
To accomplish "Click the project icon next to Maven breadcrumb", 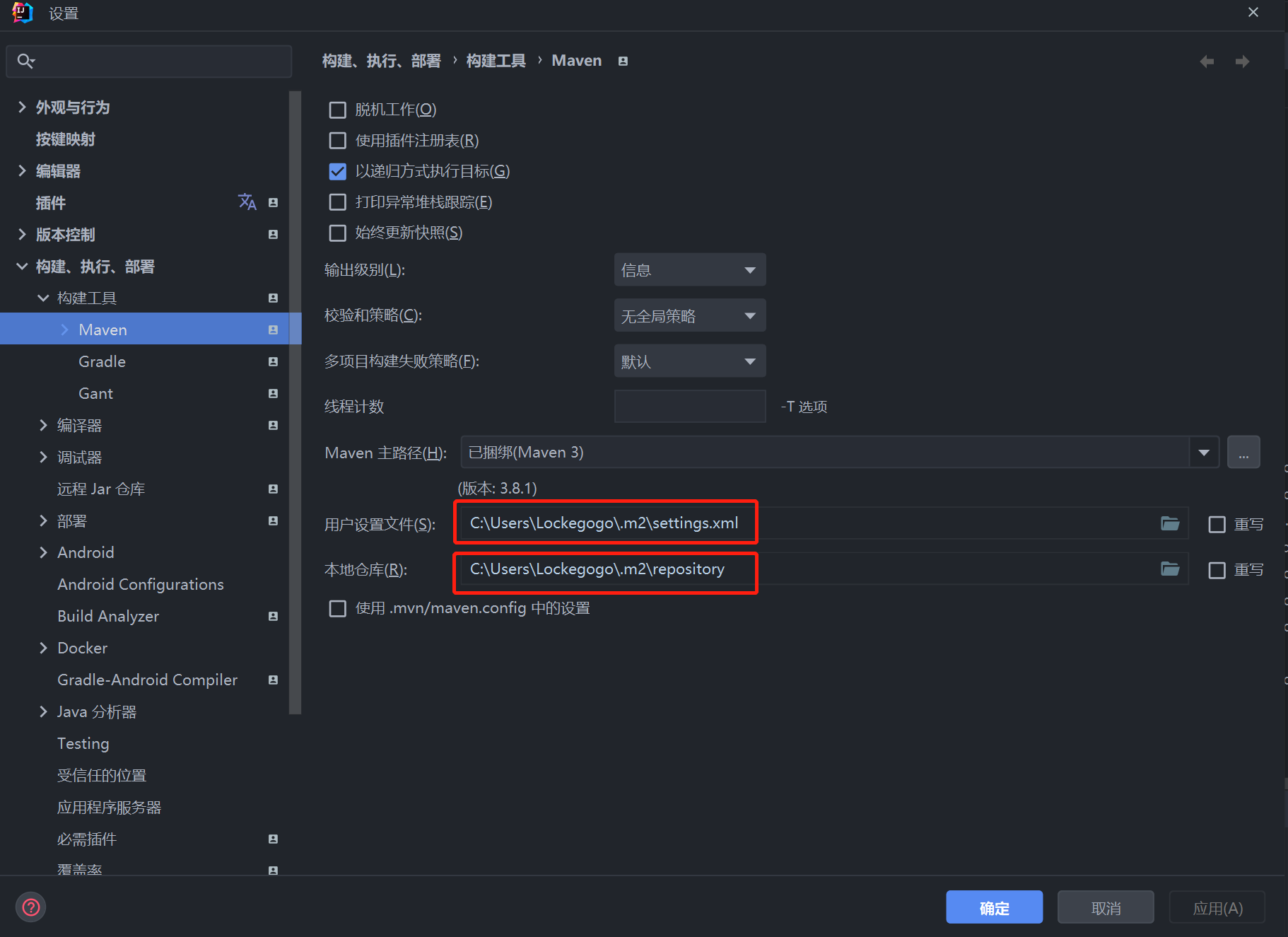I will coord(623,61).
